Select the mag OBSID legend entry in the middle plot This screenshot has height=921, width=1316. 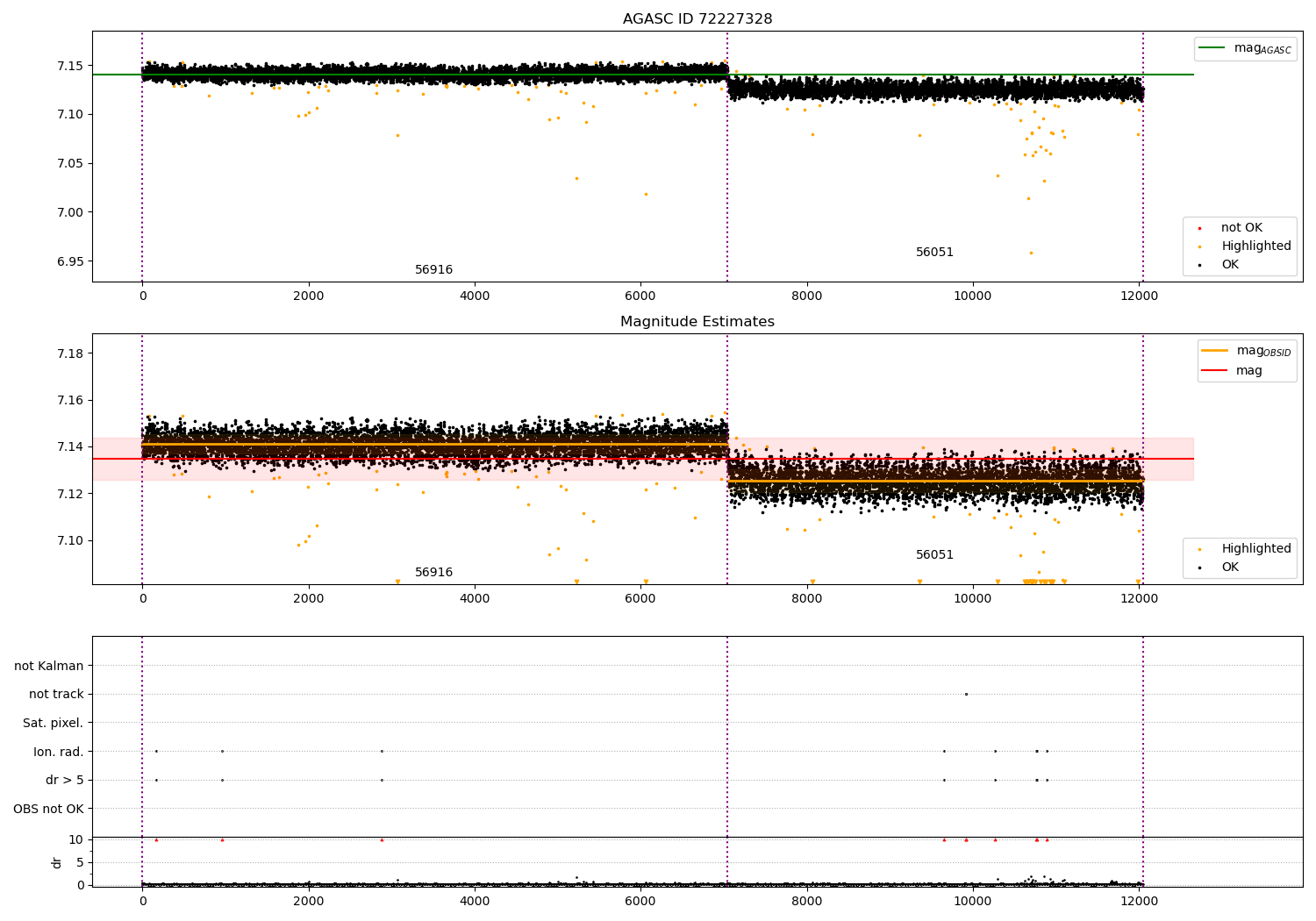(1247, 351)
